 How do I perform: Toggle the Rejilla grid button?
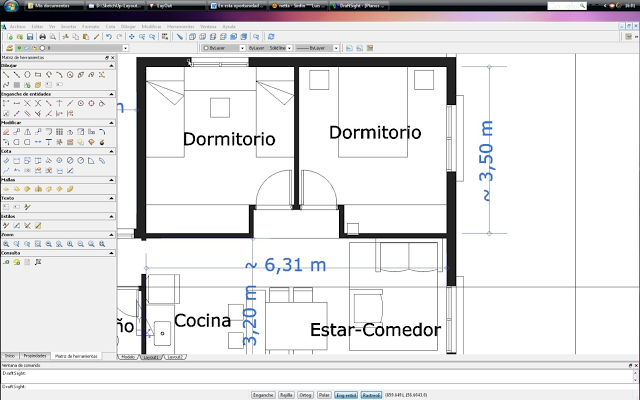(284, 394)
